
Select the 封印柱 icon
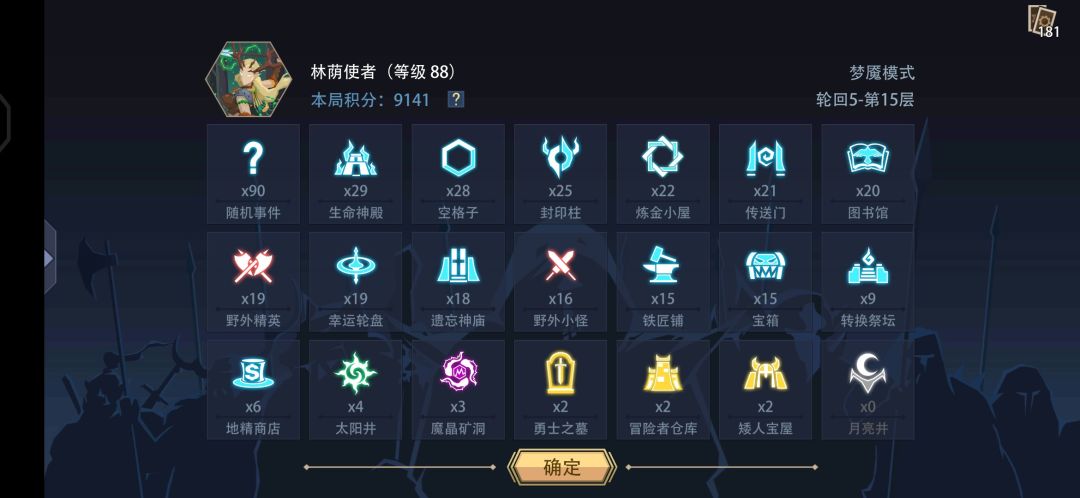[x=560, y=157]
